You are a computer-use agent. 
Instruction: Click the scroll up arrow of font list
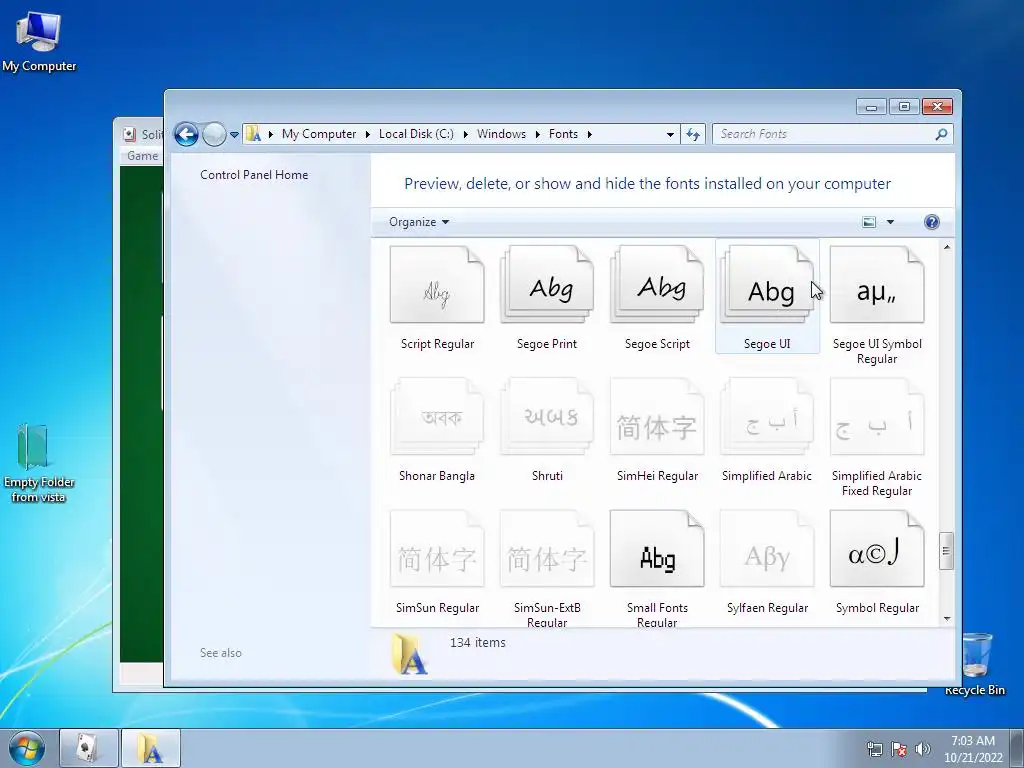point(947,248)
